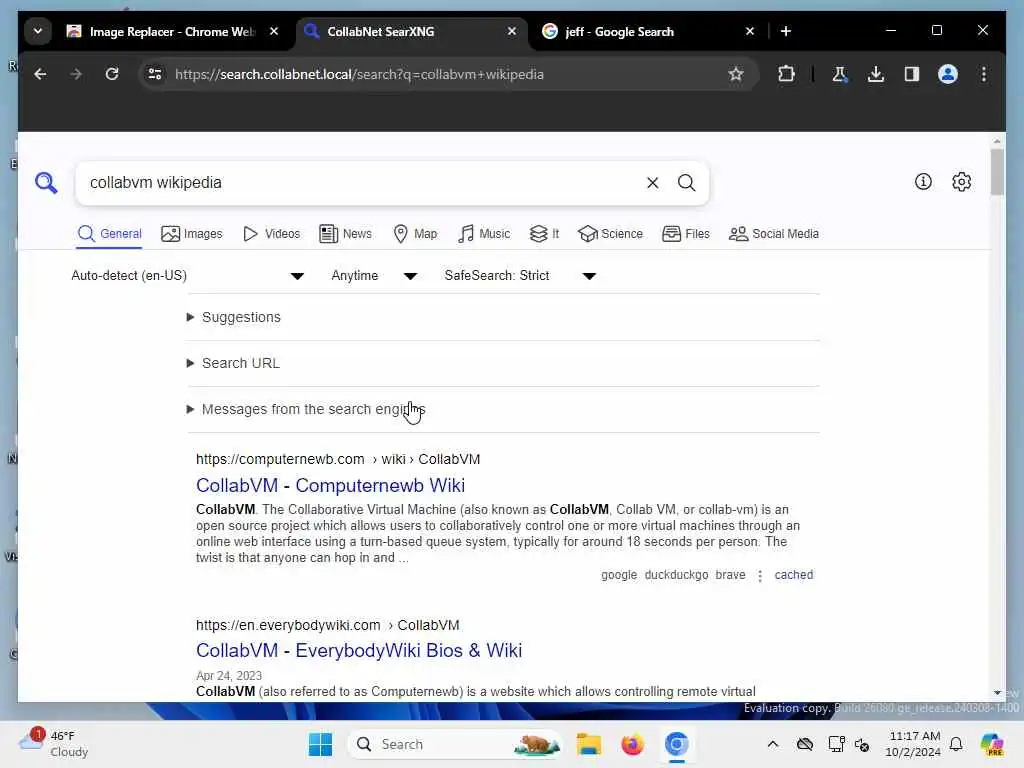This screenshot has width=1024, height=768.
Task: Click scrollbar down arrow
Action: coord(997,693)
